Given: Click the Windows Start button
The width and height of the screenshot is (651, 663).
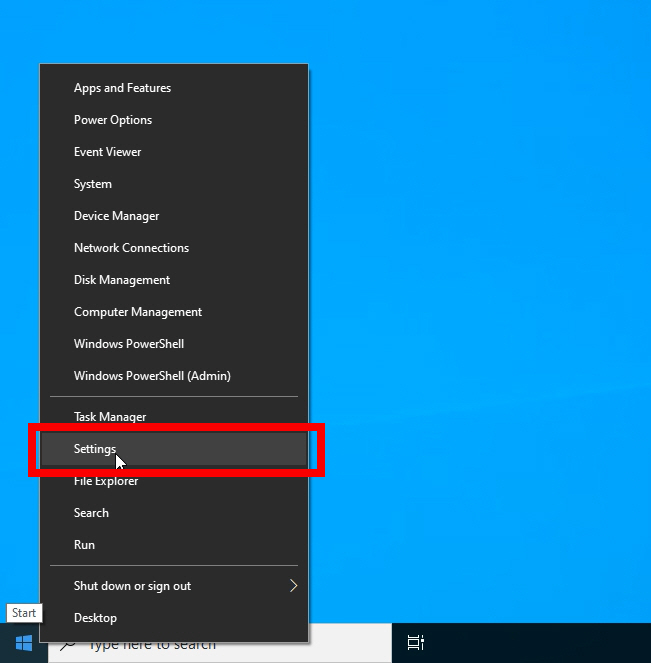Looking at the screenshot, I should click(x=24, y=643).
